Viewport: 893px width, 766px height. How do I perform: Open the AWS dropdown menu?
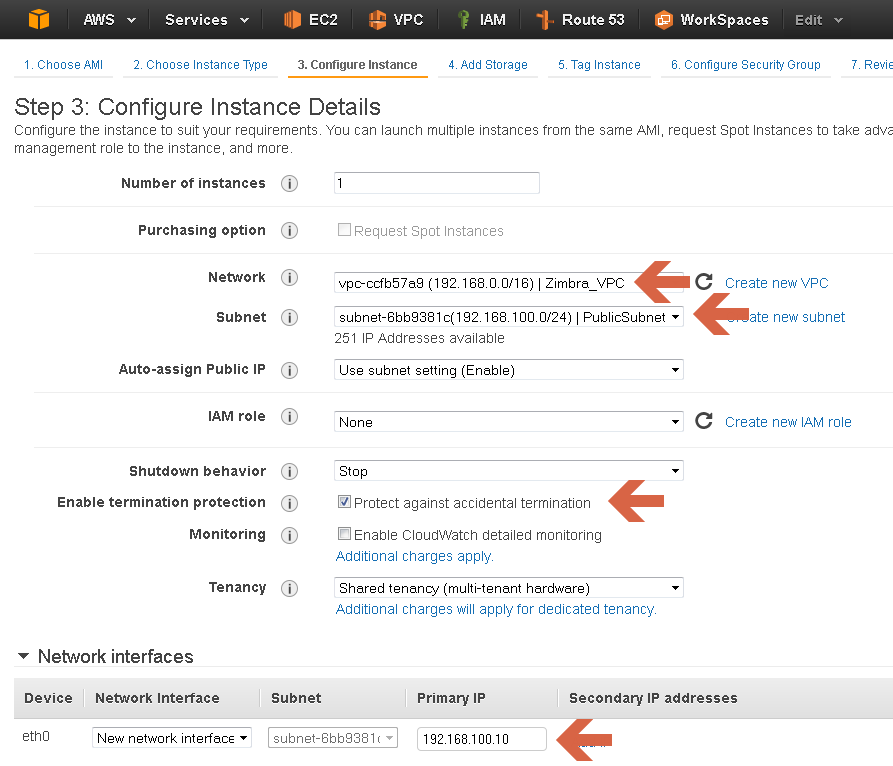pos(109,20)
